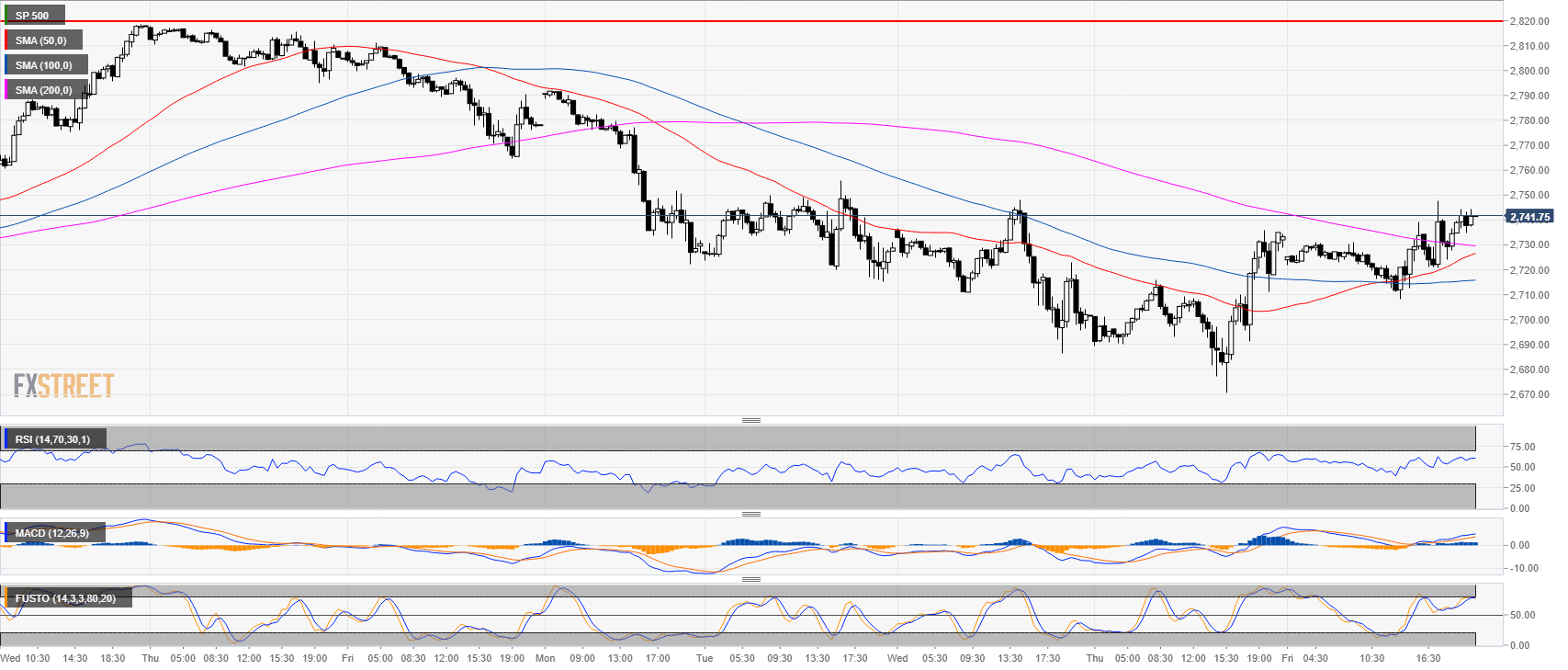Click the Mon label on time axis
1568x670 pixels.
pos(545,658)
